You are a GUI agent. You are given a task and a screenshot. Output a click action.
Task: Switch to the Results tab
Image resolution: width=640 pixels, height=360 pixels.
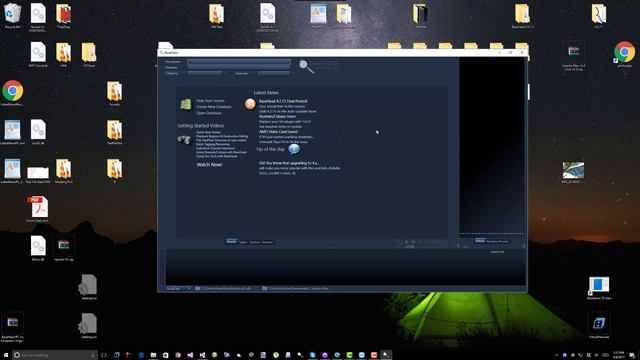click(x=231, y=242)
